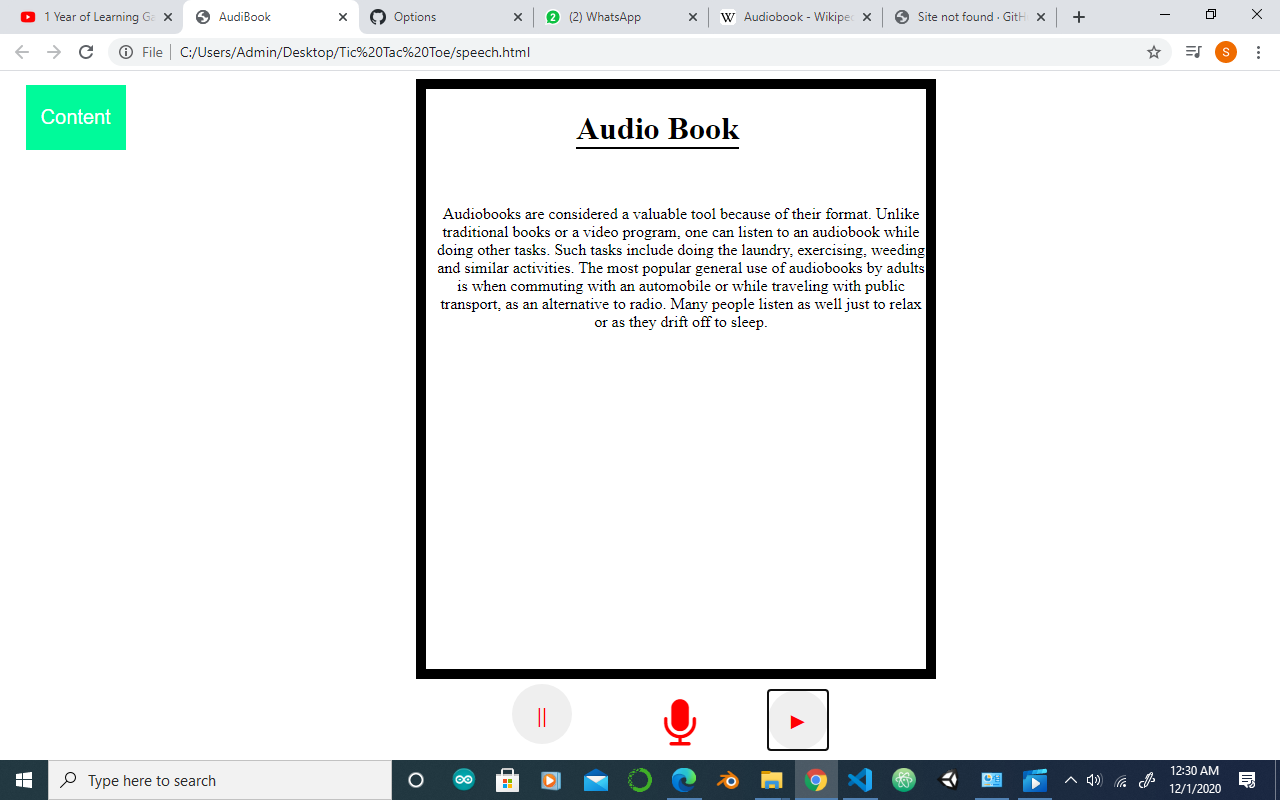Open the Mail app from the taskbar
Image resolution: width=1280 pixels, height=800 pixels.
596,780
